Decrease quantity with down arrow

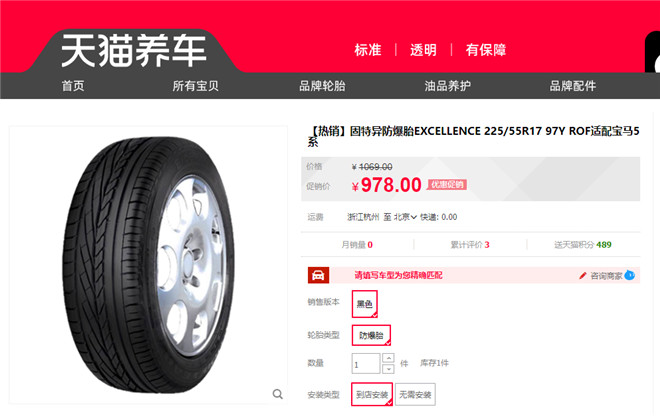click(388, 369)
